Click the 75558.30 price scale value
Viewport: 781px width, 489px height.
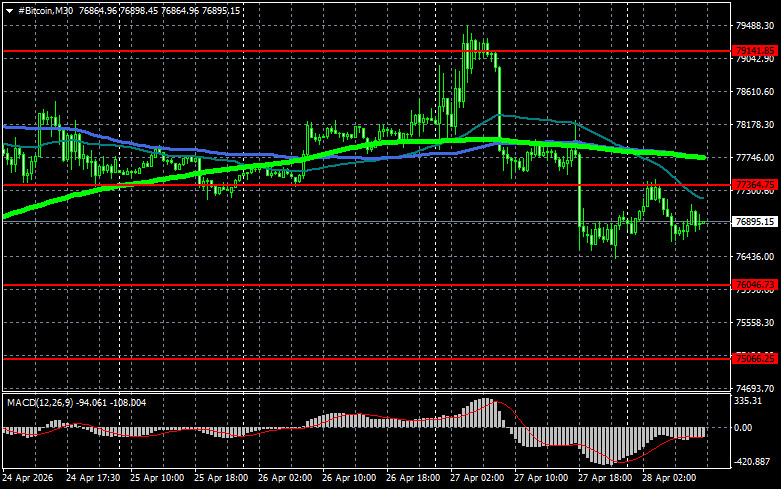pyautogui.click(x=755, y=323)
